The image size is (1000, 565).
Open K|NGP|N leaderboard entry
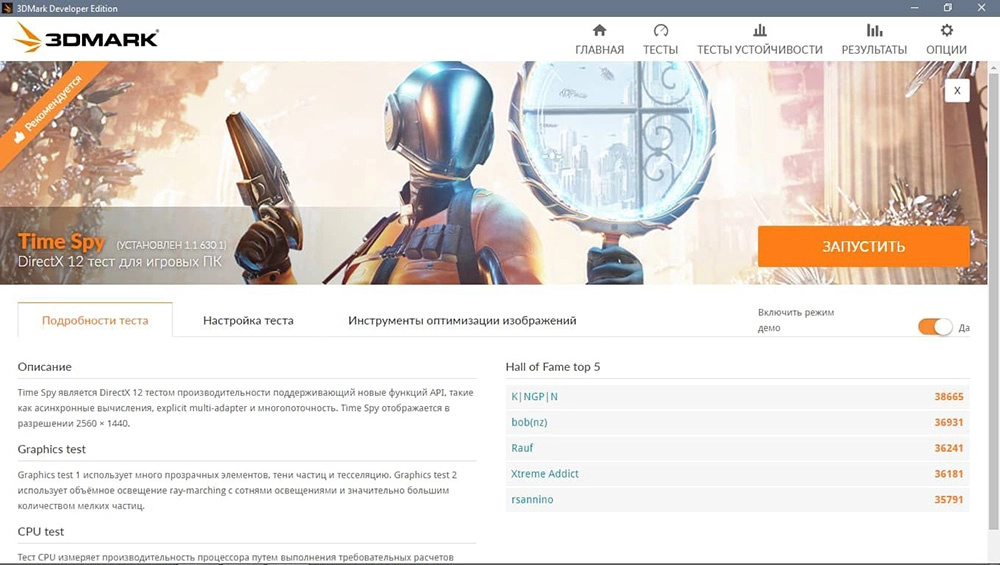tap(535, 397)
